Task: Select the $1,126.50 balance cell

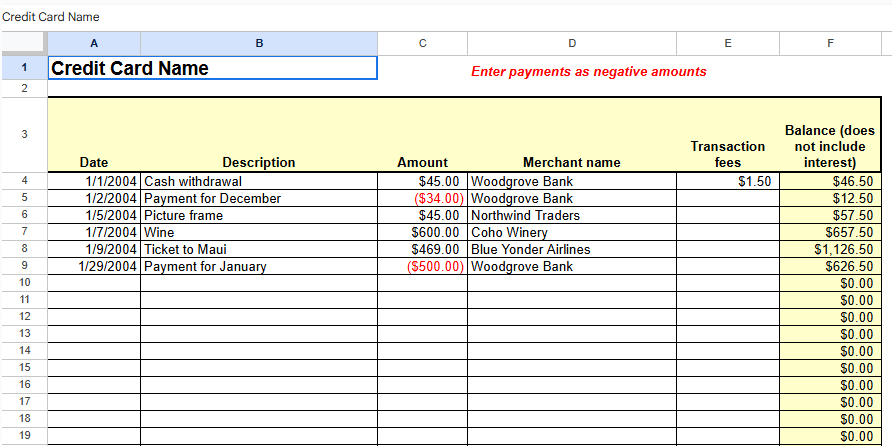Action: [829, 249]
